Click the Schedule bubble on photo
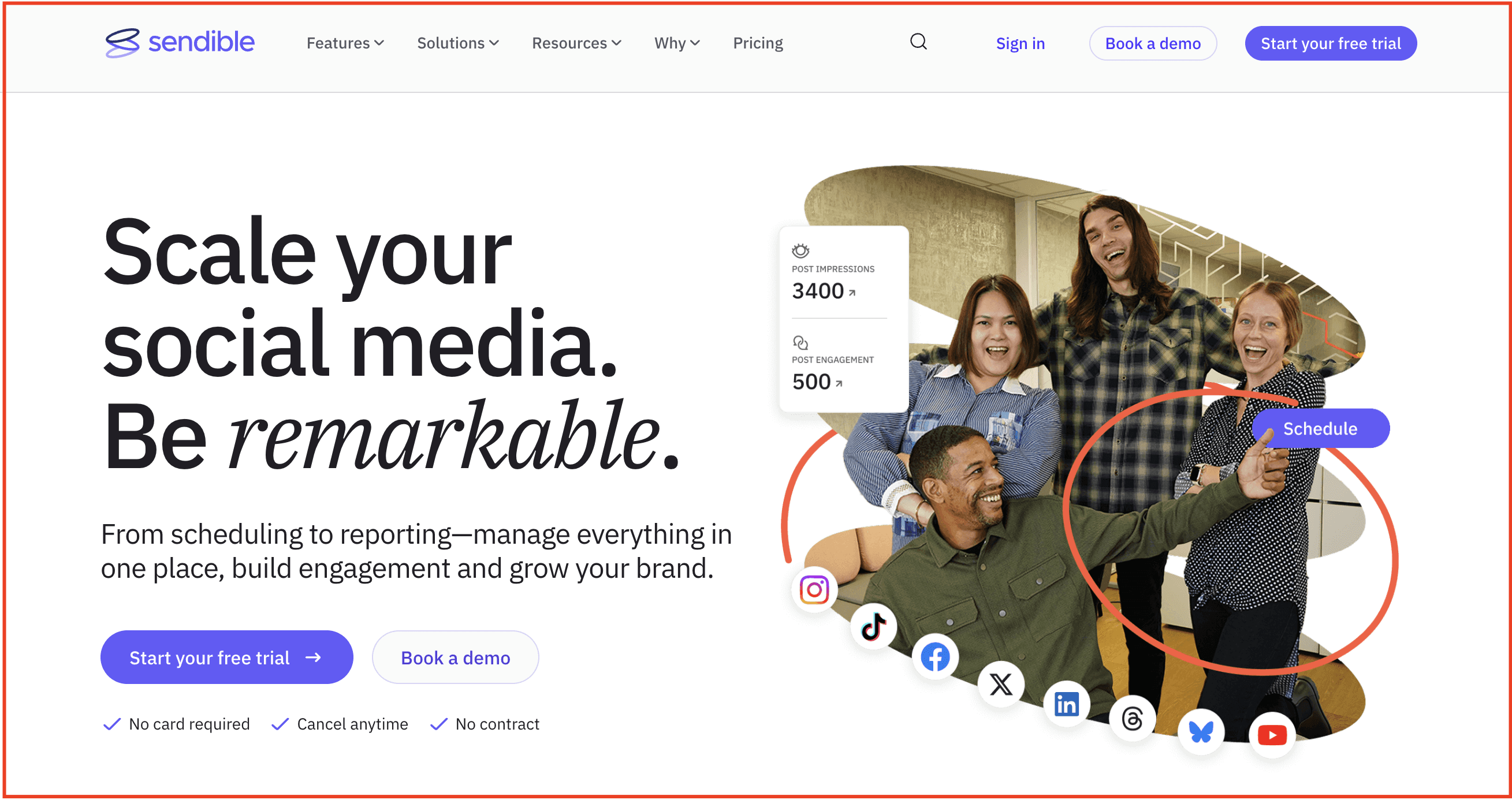This screenshot has width=1512, height=800. 1321,429
